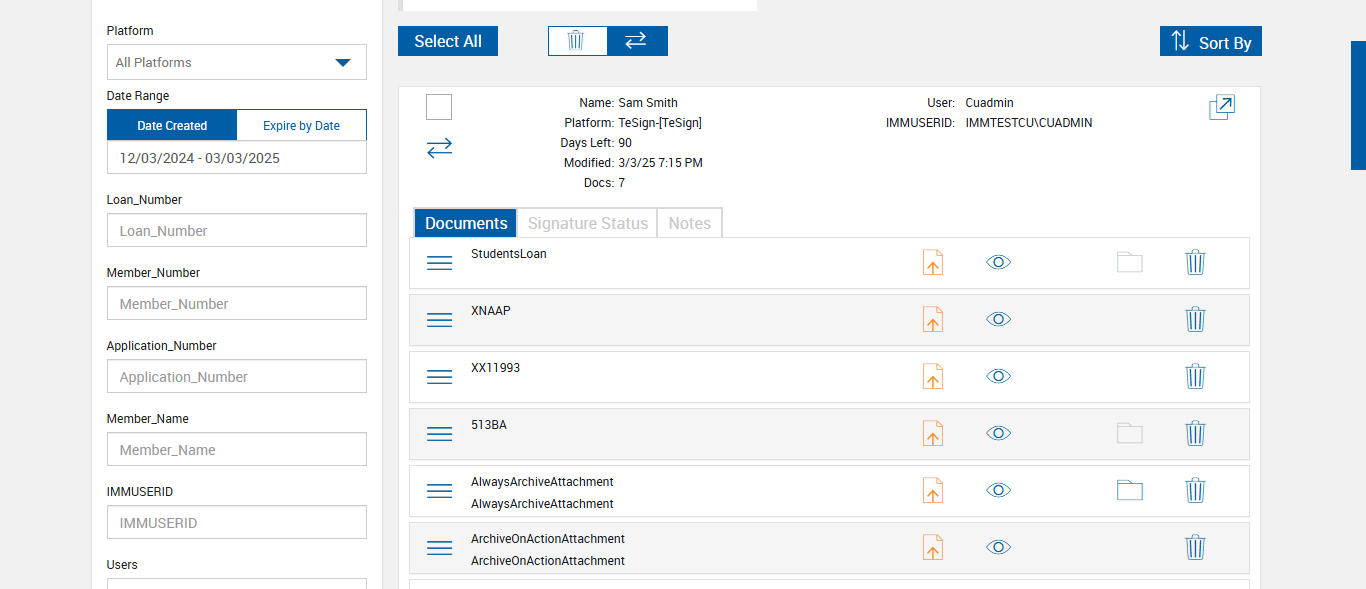Click the name Sam Smith
The height and width of the screenshot is (589, 1366).
[x=648, y=103]
